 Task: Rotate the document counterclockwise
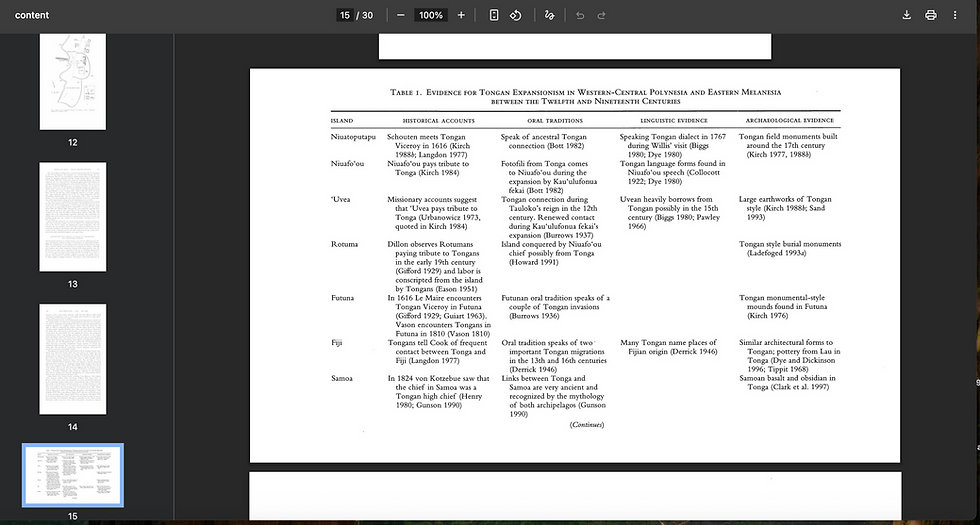(x=516, y=15)
